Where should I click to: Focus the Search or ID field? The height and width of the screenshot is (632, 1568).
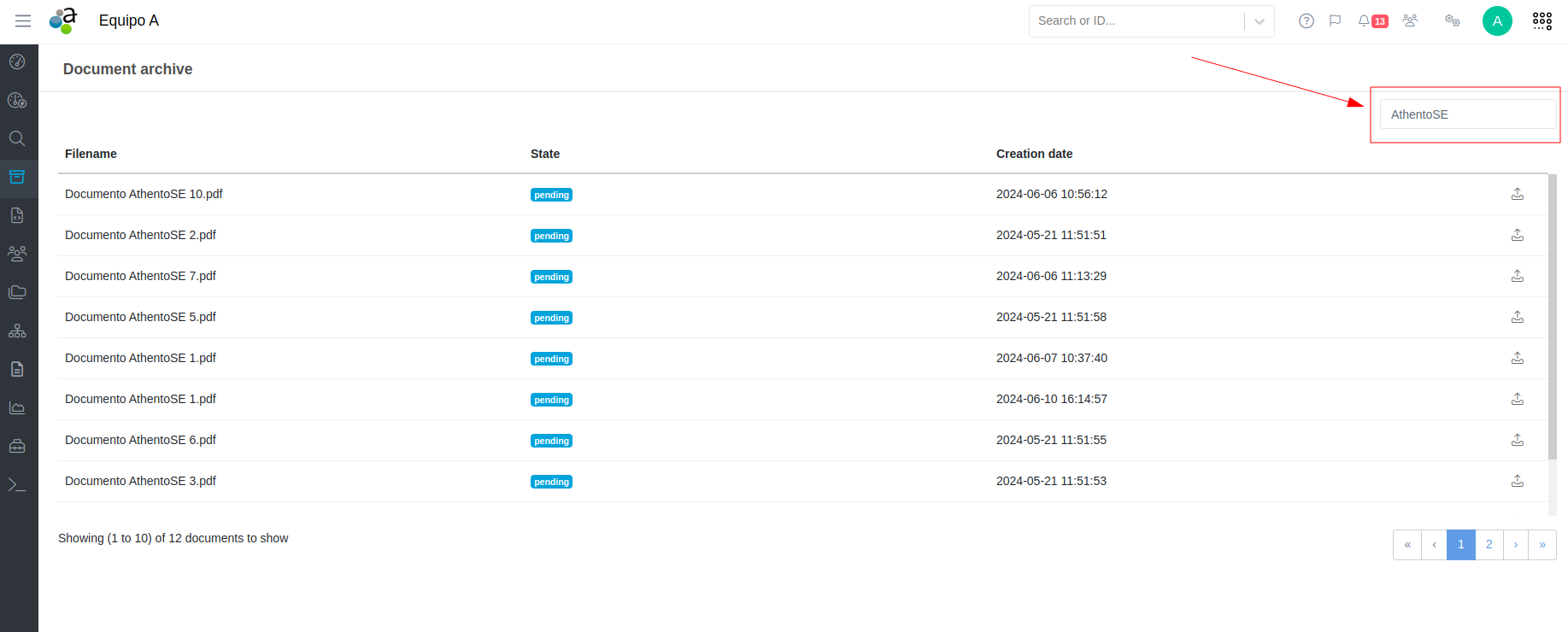(x=1136, y=20)
